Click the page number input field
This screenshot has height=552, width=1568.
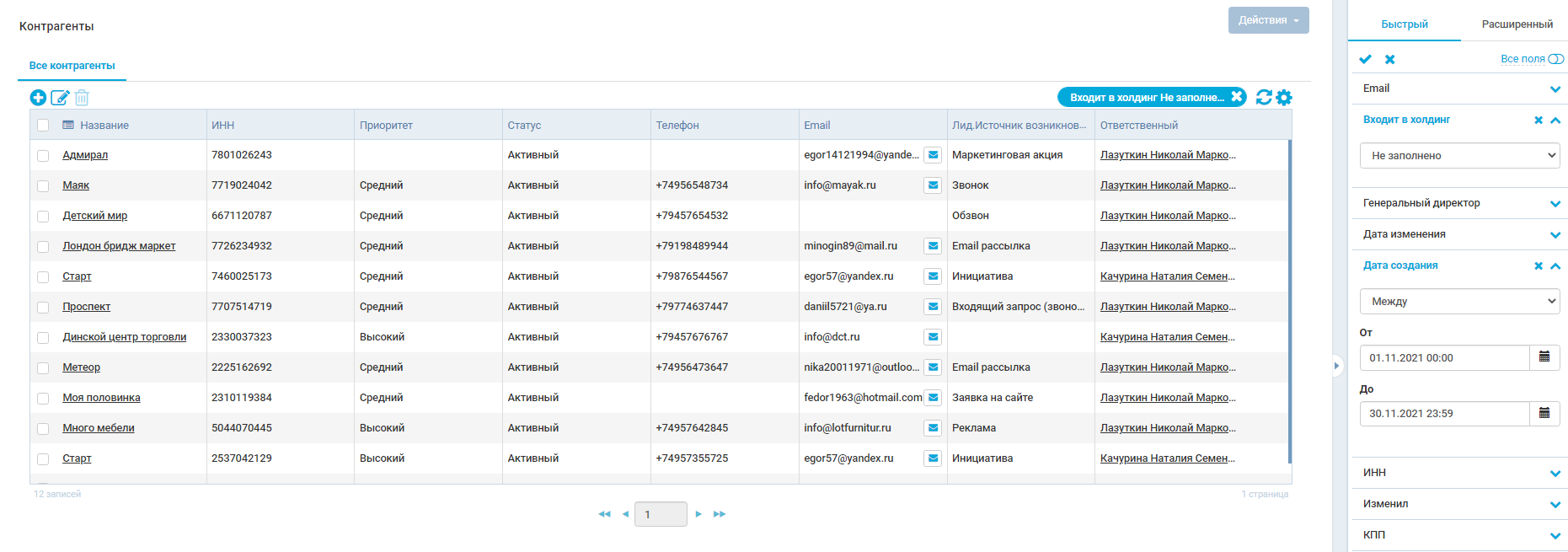click(660, 514)
